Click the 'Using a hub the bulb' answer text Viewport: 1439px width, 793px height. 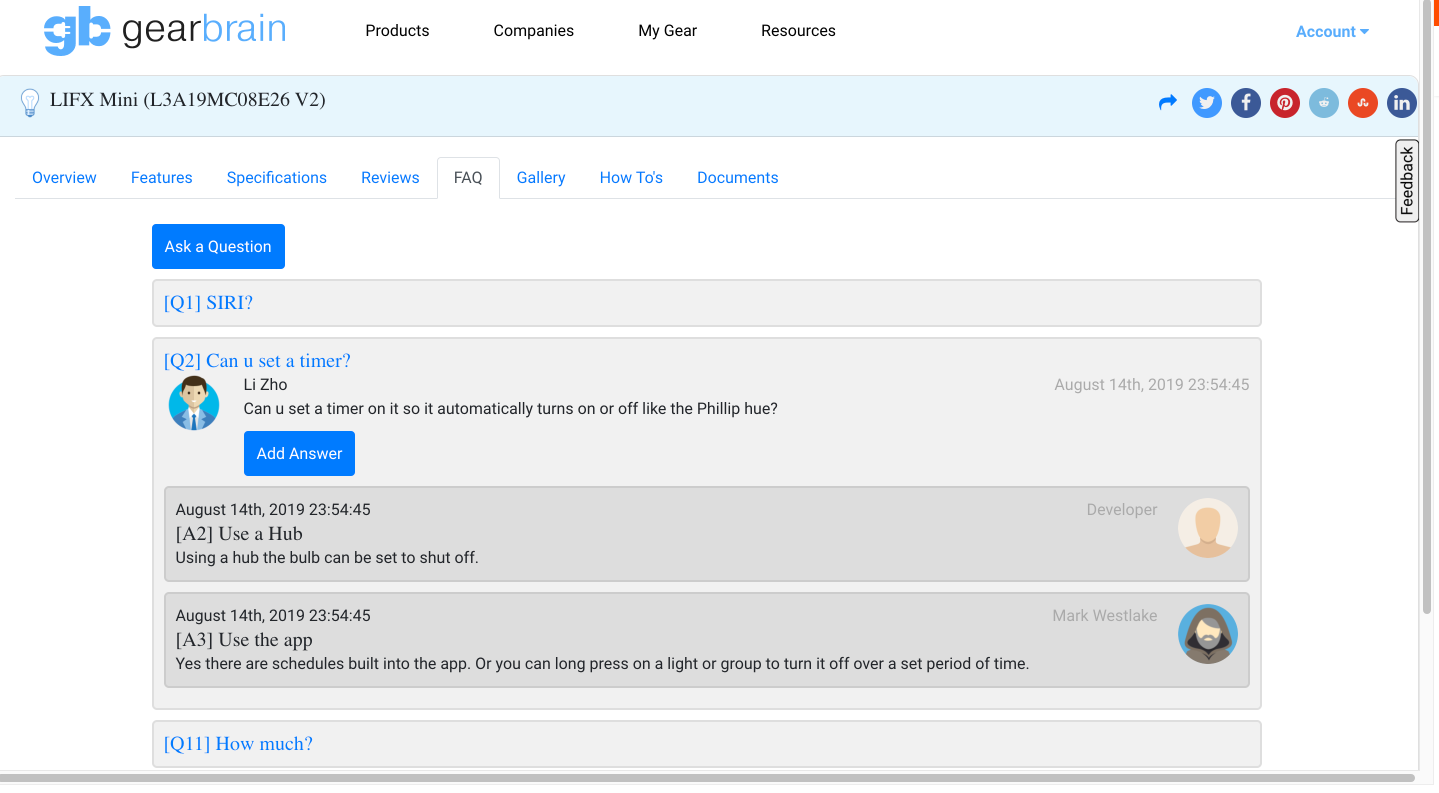[x=327, y=557]
